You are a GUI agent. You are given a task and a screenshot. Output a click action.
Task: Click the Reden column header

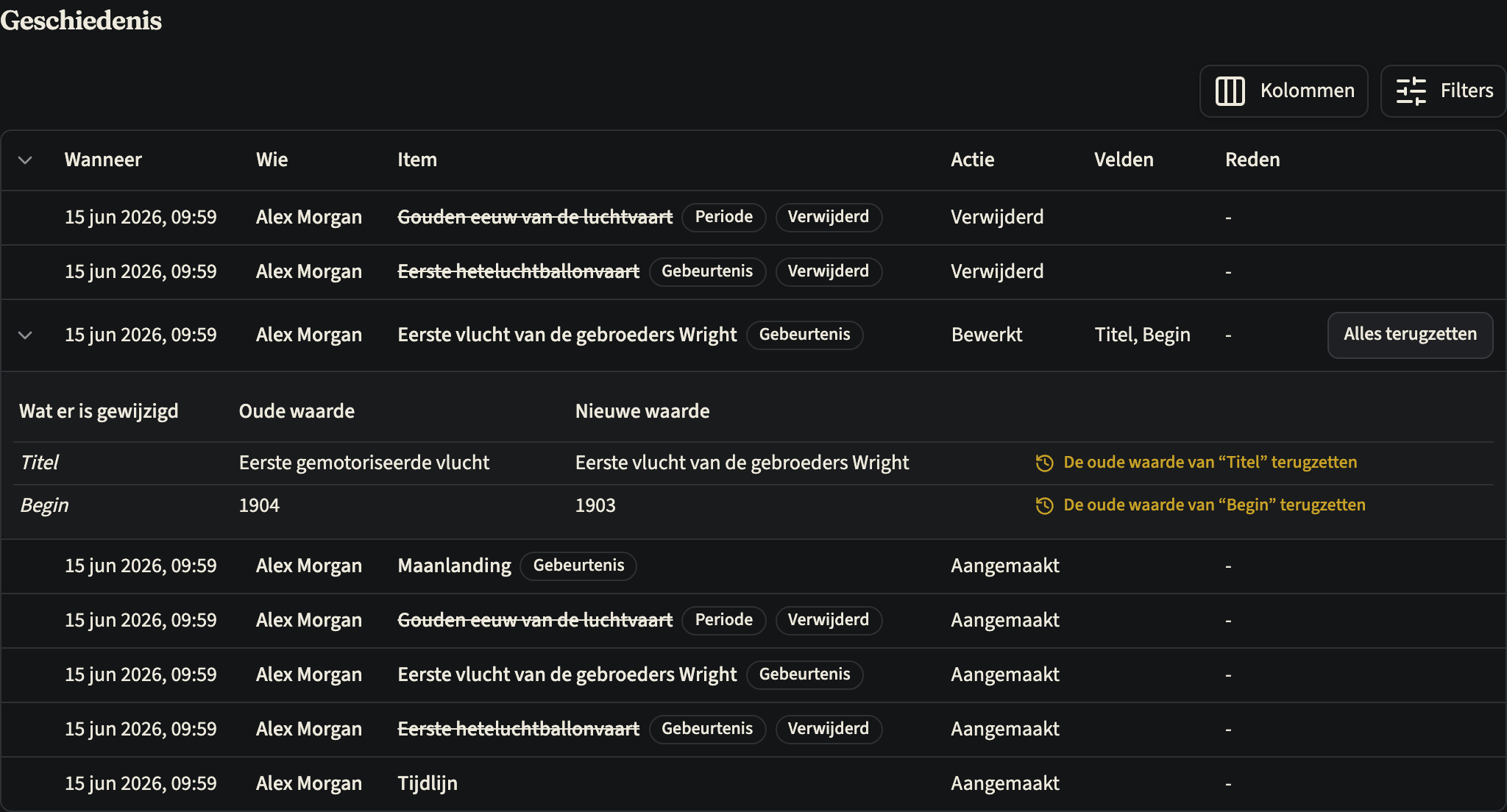(1252, 160)
